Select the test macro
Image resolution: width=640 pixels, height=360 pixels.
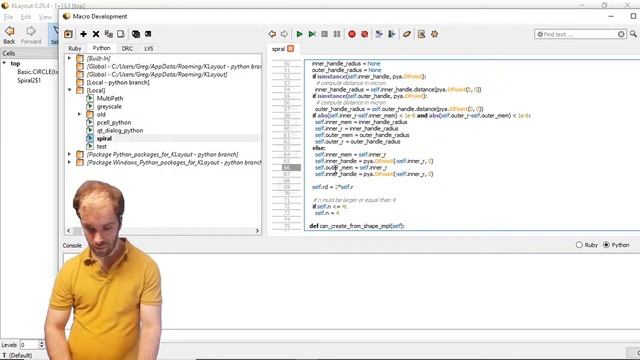click(x=102, y=147)
